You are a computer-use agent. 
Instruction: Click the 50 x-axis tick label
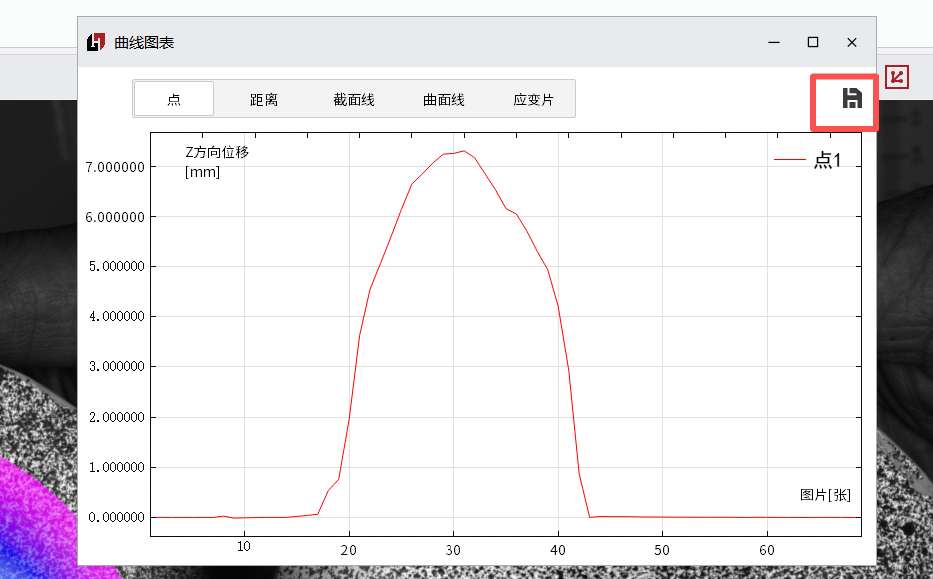pos(662,548)
